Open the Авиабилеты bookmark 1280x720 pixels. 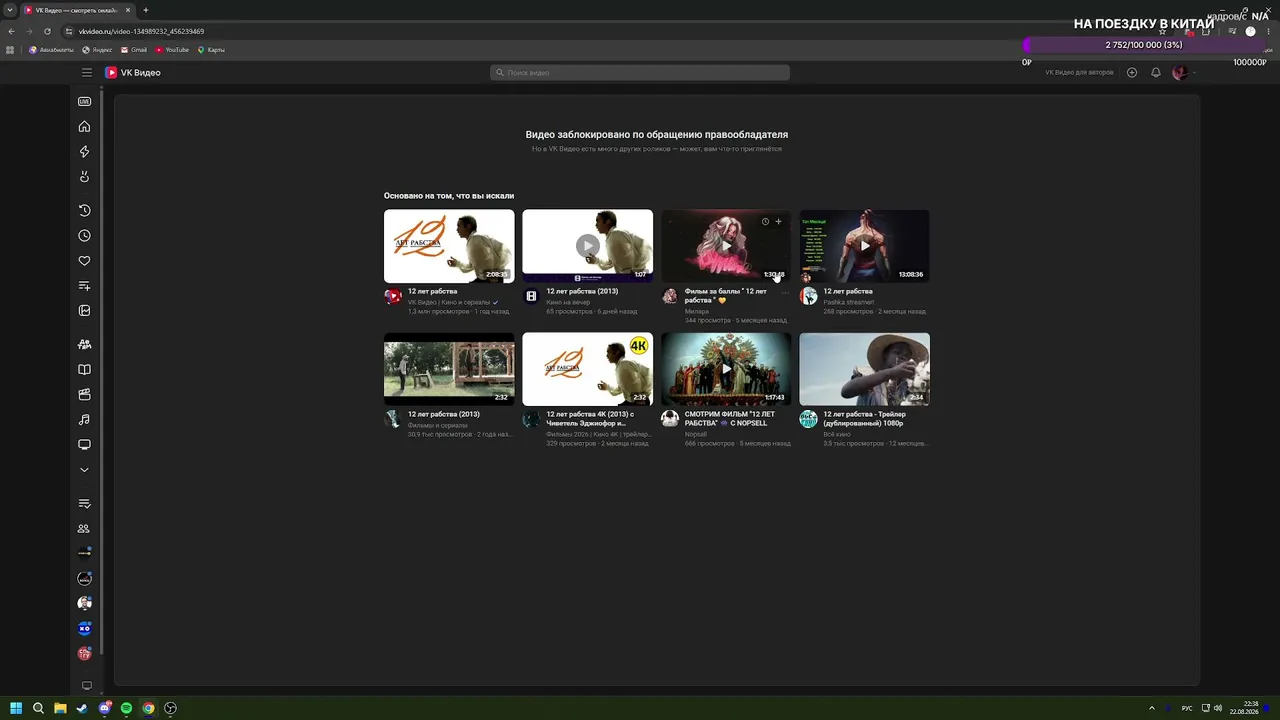click(x=52, y=50)
